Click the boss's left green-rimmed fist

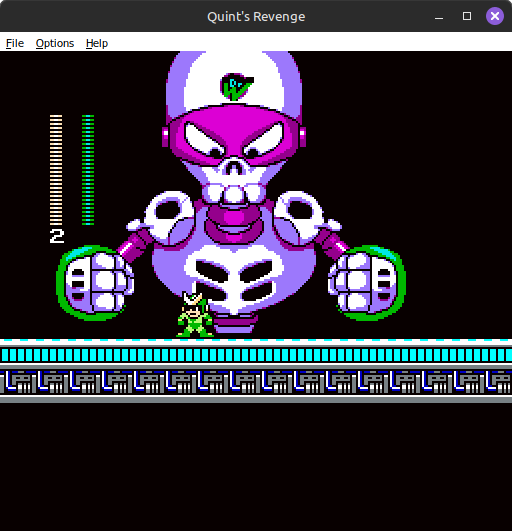[95, 283]
